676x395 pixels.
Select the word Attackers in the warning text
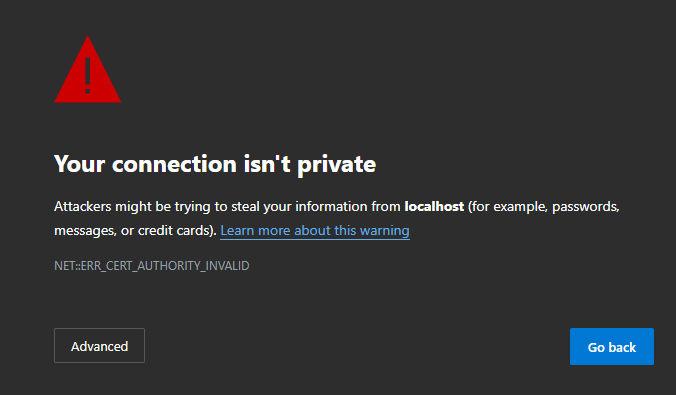(83, 207)
